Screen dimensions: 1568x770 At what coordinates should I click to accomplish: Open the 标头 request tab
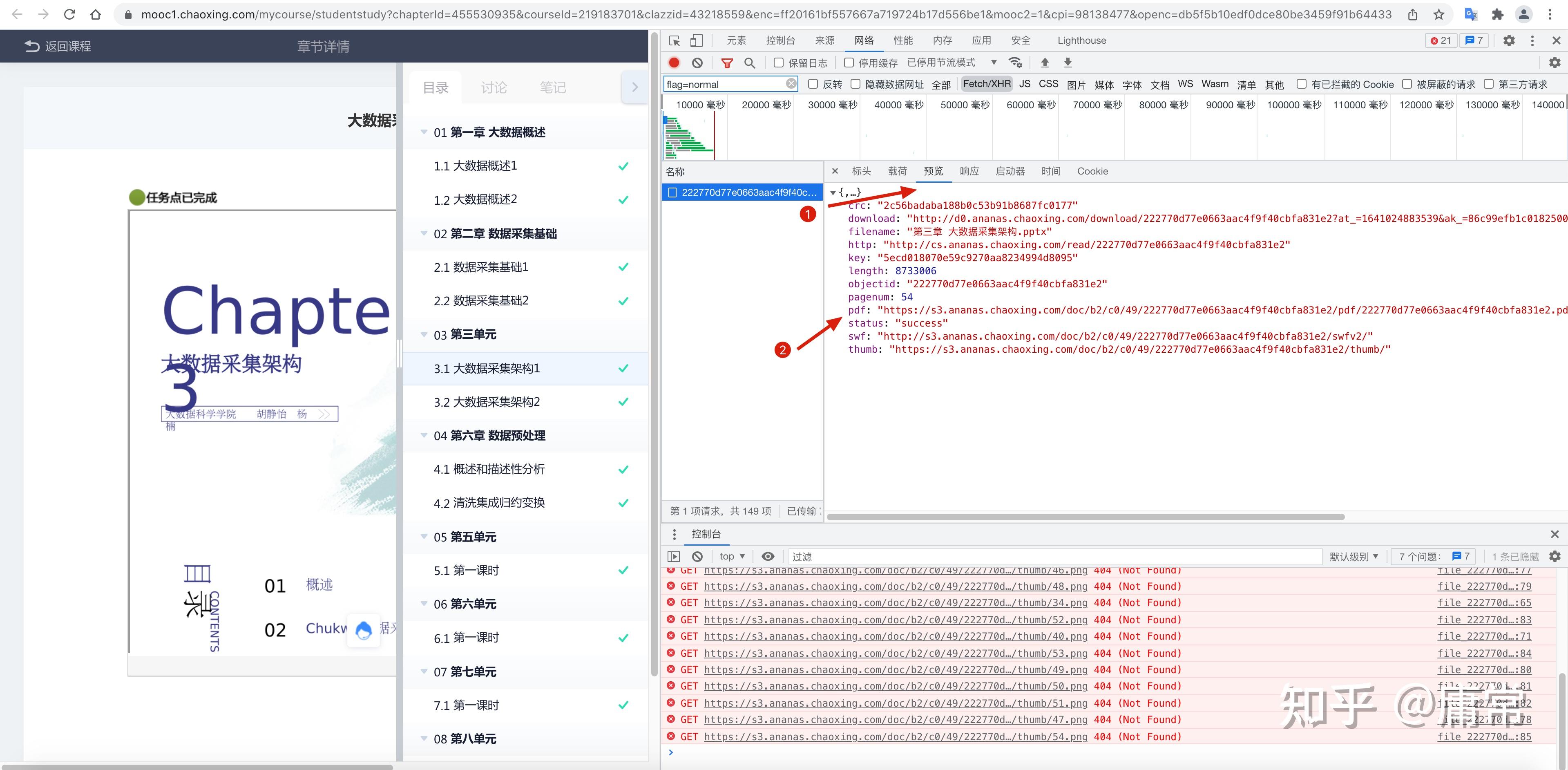point(861,172)
